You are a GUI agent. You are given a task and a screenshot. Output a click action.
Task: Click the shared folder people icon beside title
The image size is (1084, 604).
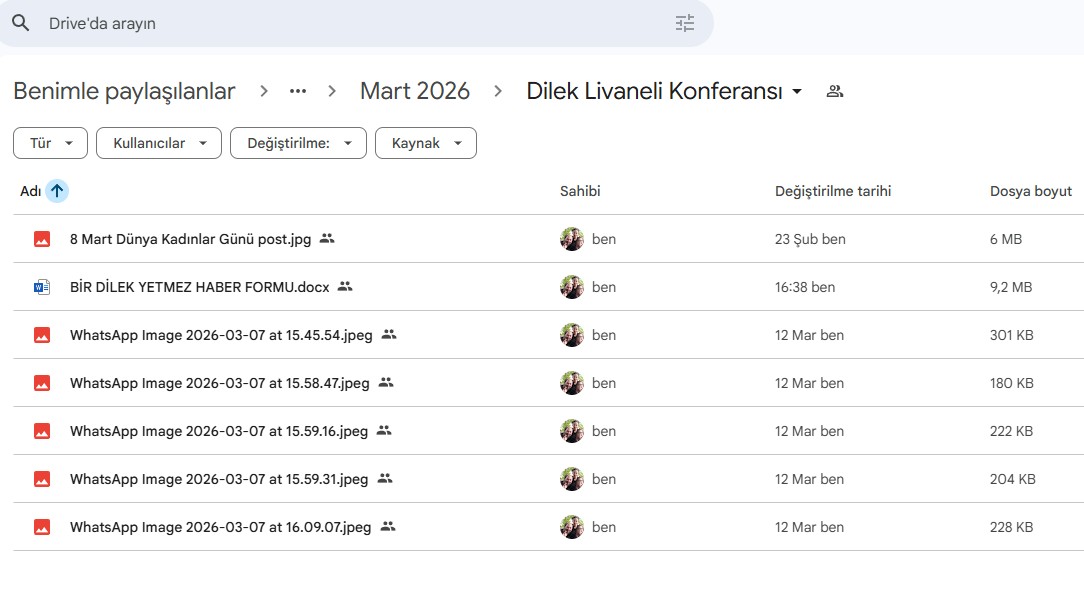pyautogui.click(x=835, y=91)
